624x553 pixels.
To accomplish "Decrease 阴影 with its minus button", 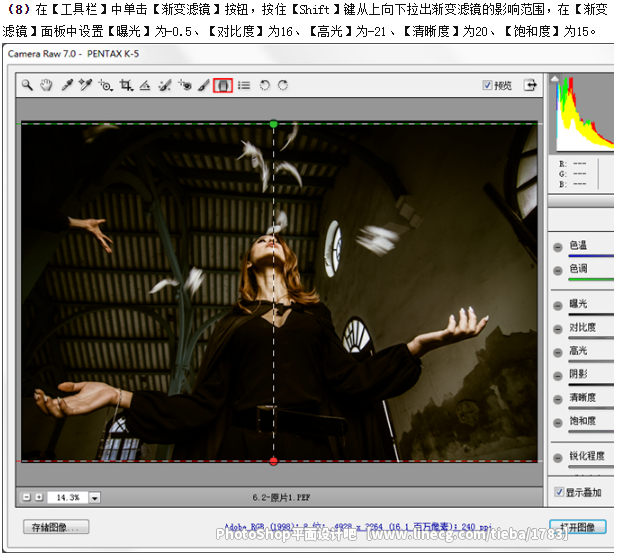I will (558, 376).
